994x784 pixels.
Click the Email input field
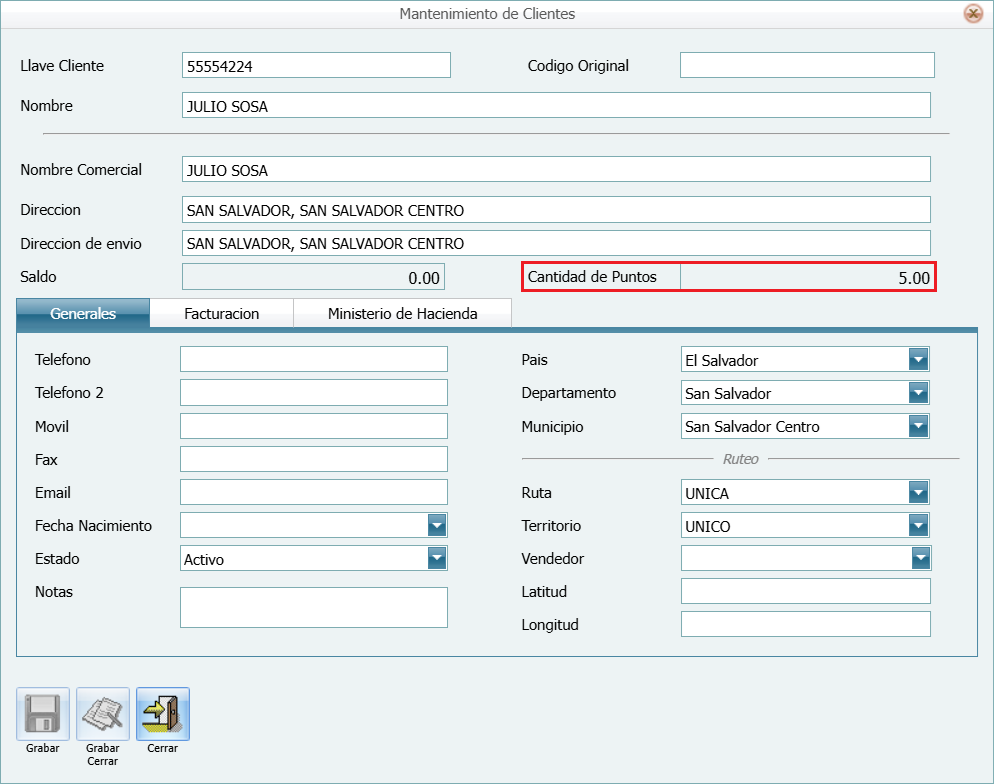(x=313, y=492)
